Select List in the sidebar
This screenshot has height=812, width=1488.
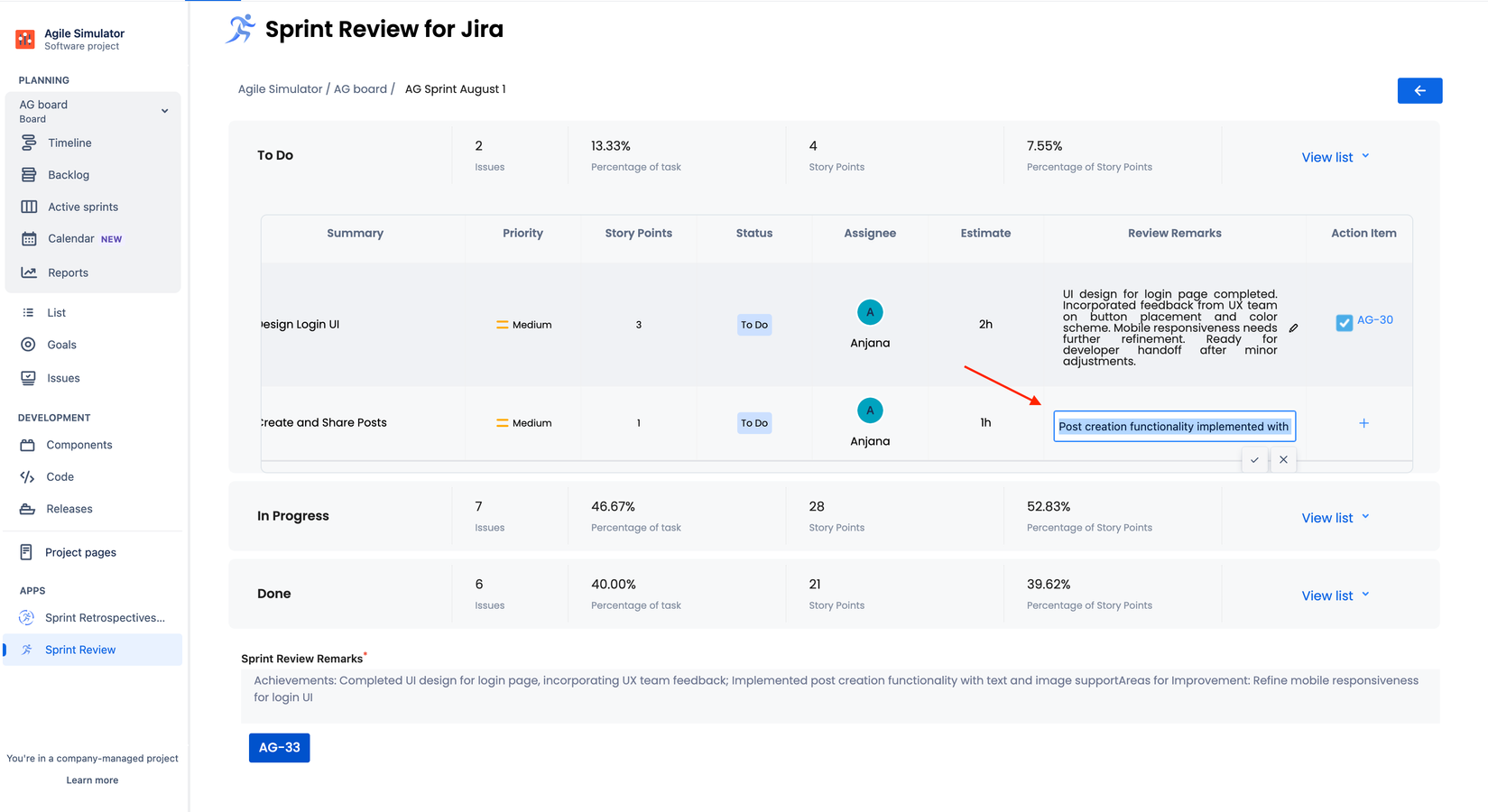[56, 312]
